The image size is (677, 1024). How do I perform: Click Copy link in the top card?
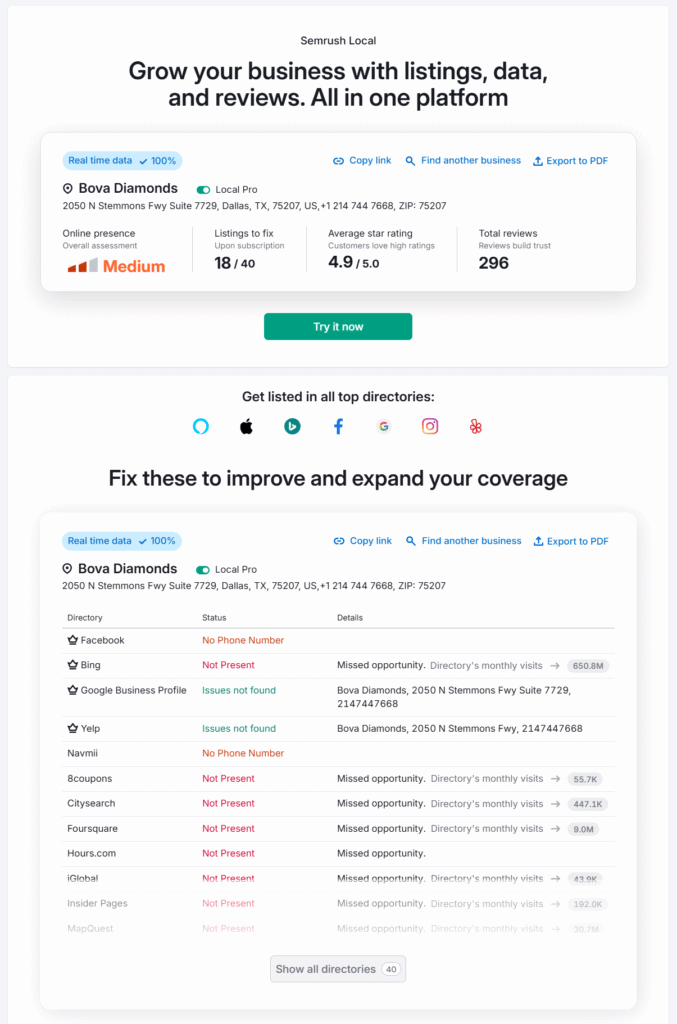[362, 161]
